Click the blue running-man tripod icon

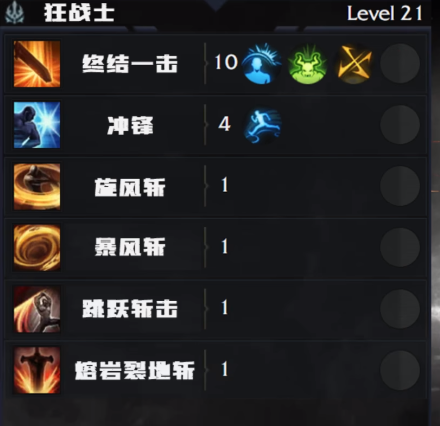(263, 125)
